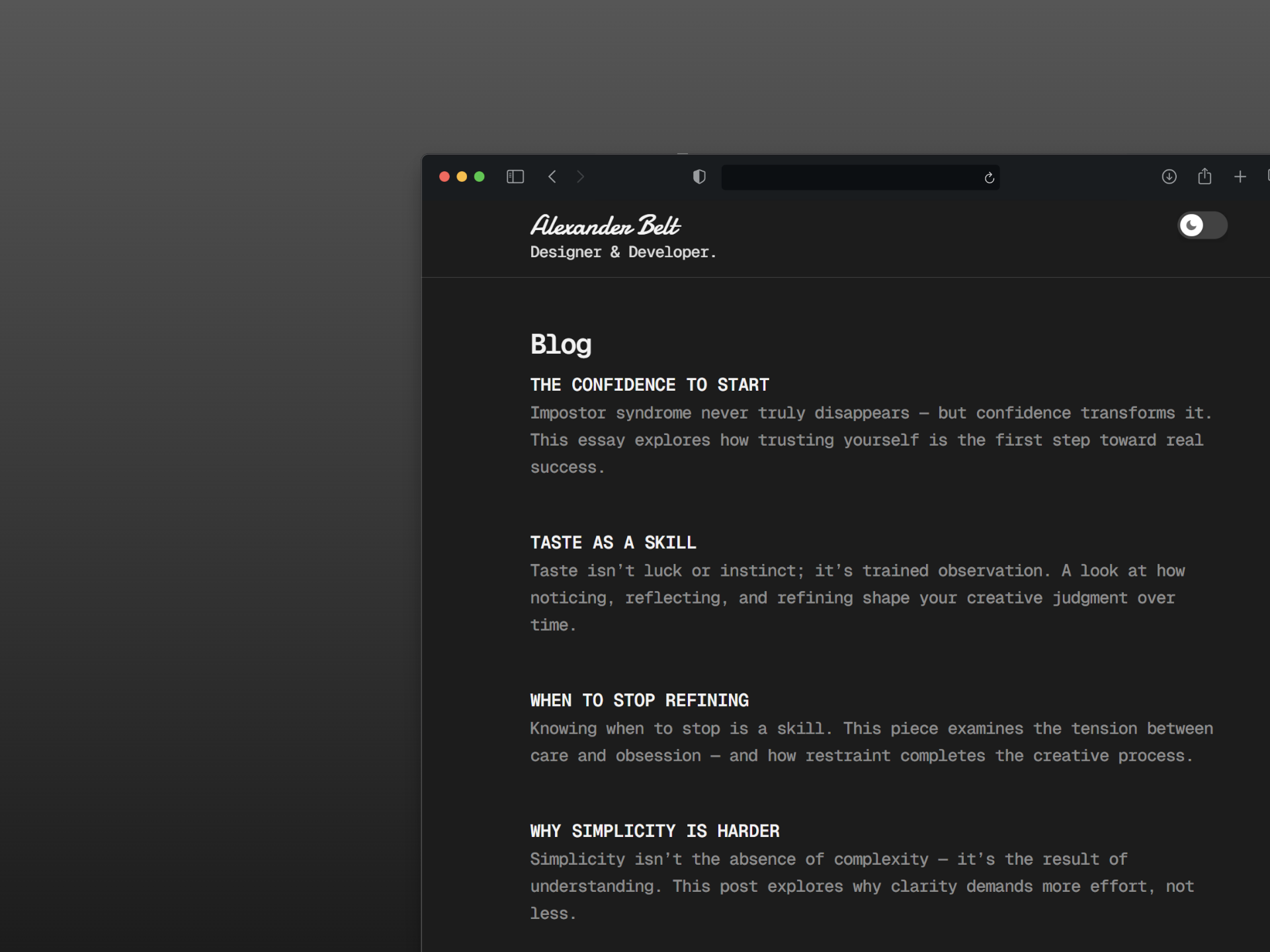Go back with the left arrow
Screen dimensions: 1270x952
552,177
